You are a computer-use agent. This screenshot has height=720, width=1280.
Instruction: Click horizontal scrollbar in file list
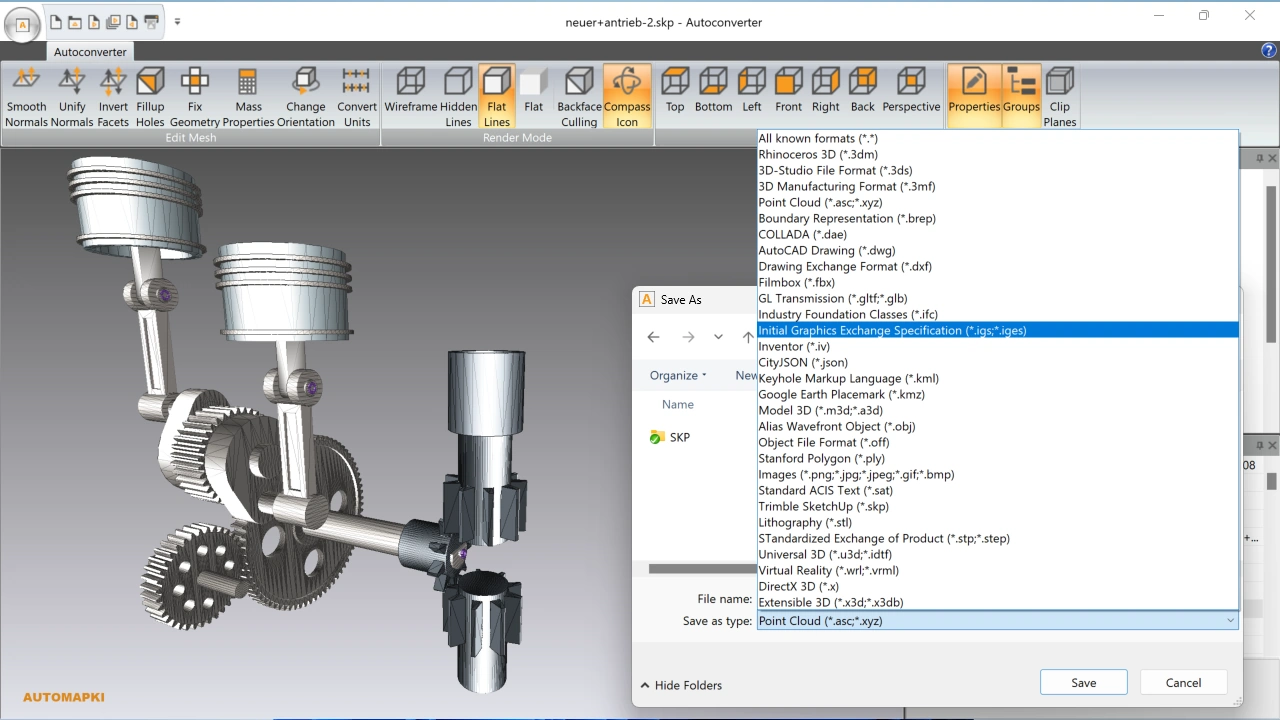(x=702, y=569)
